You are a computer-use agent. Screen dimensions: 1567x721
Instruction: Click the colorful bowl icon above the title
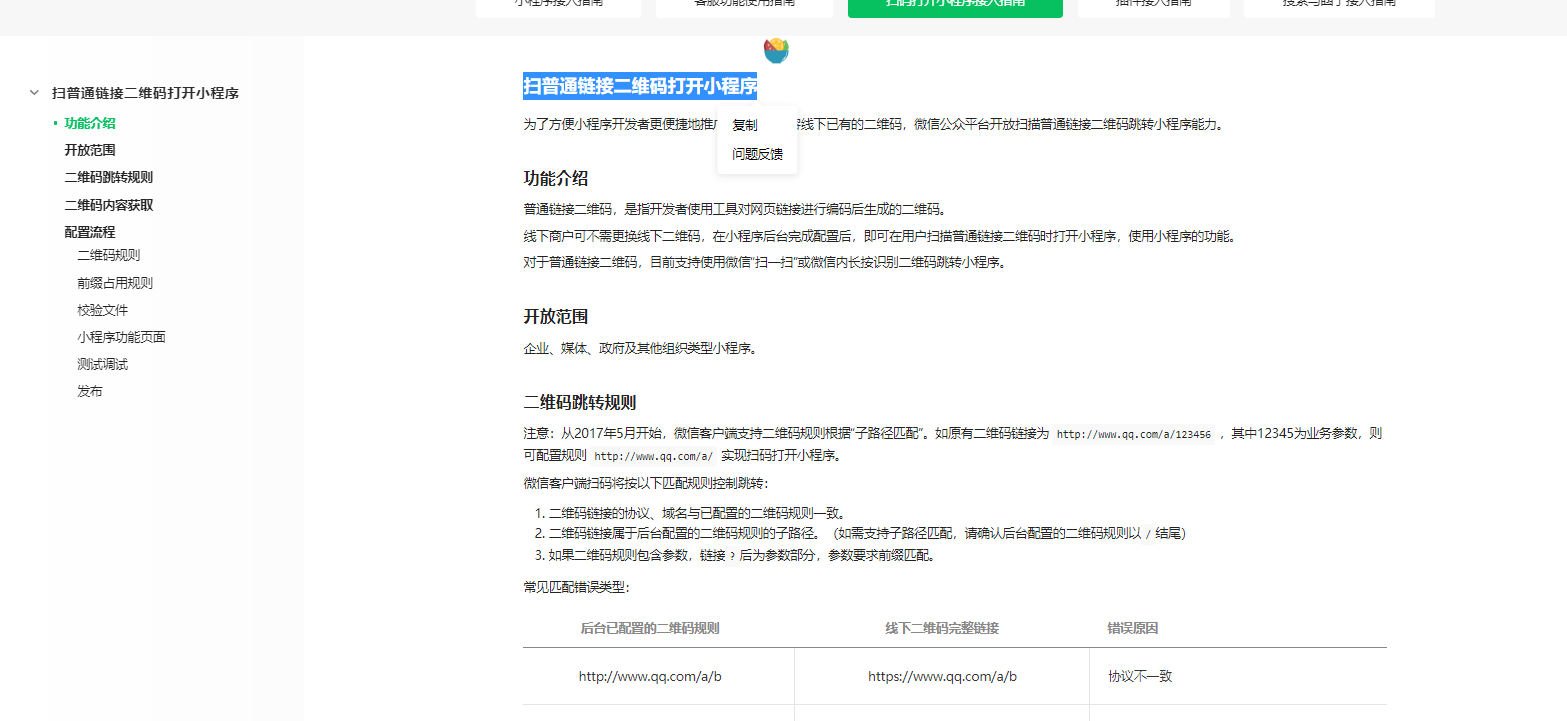pyautogui.click(x=776, y=50)
